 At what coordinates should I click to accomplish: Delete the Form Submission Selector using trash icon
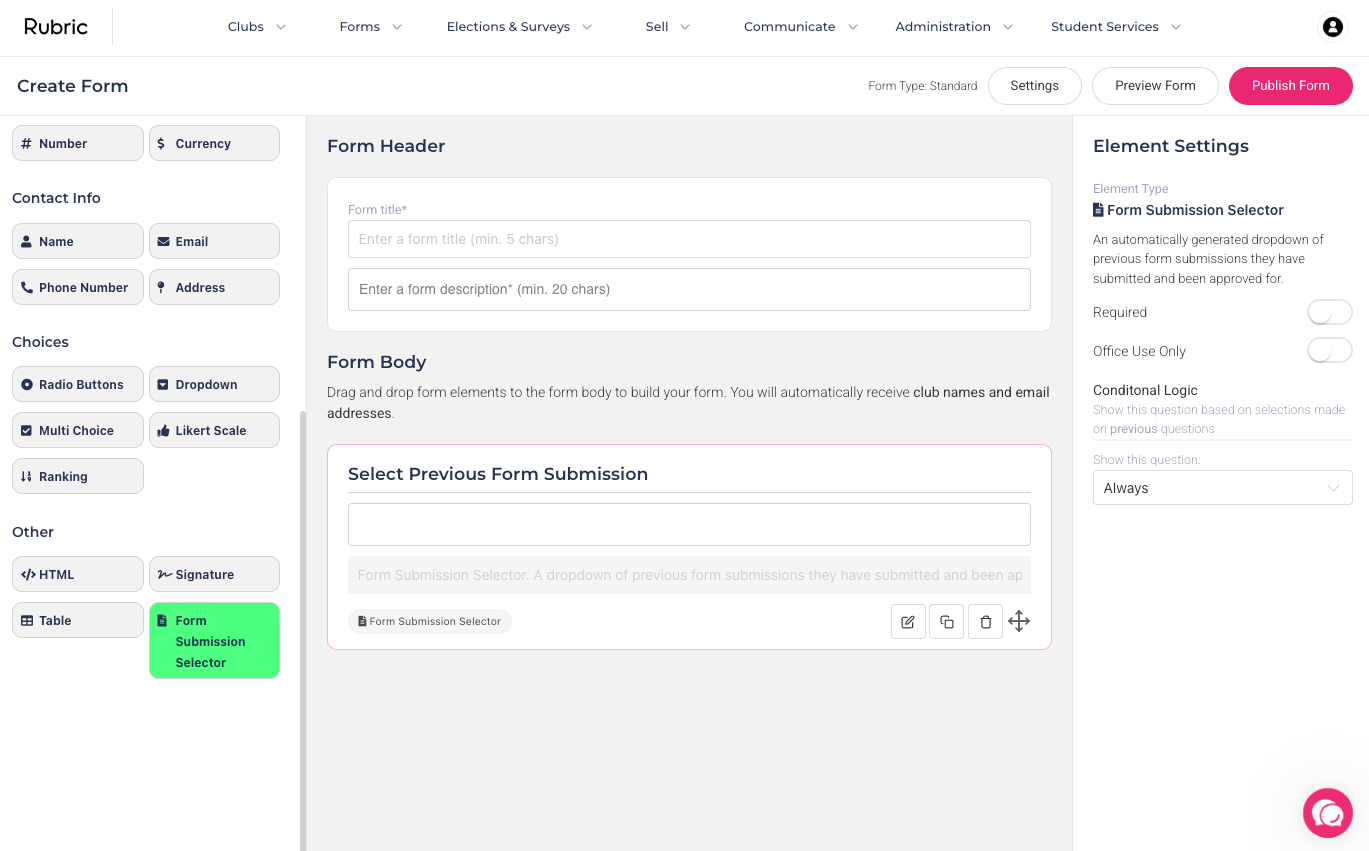point(985,621)
